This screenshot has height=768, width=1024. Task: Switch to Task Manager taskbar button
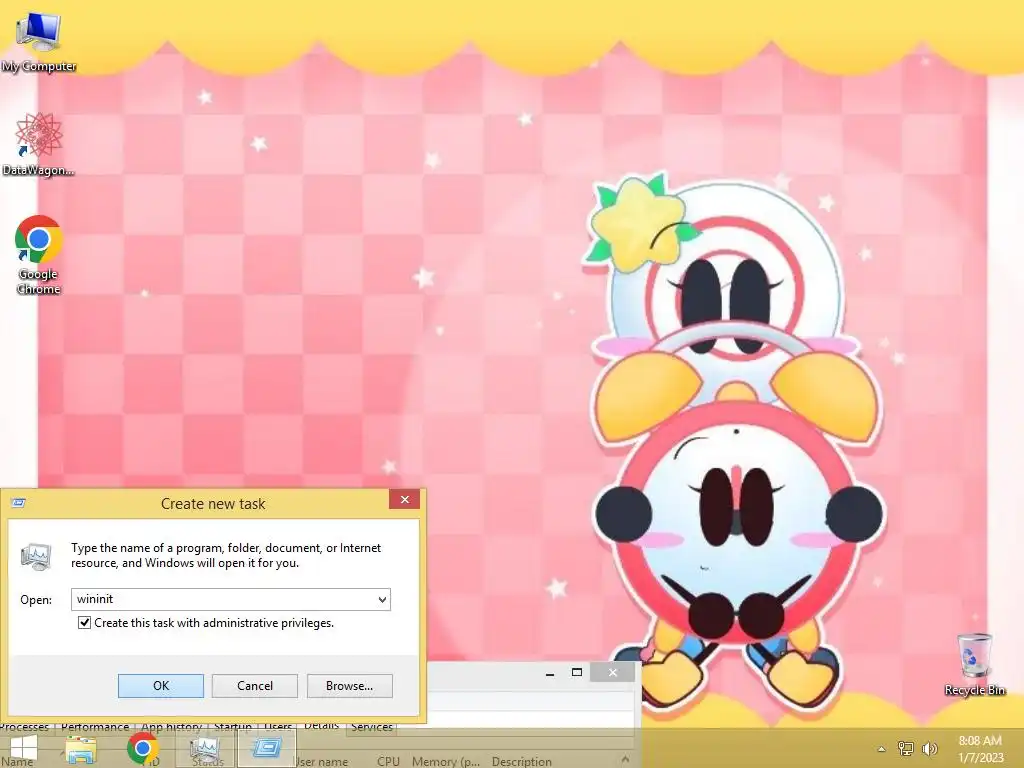(205, 748)
